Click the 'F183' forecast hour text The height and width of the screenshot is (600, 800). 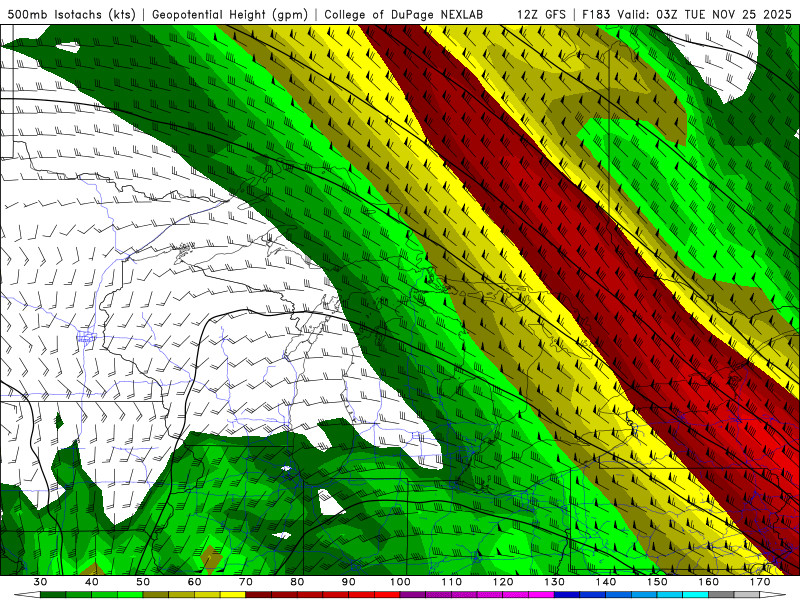596,14
